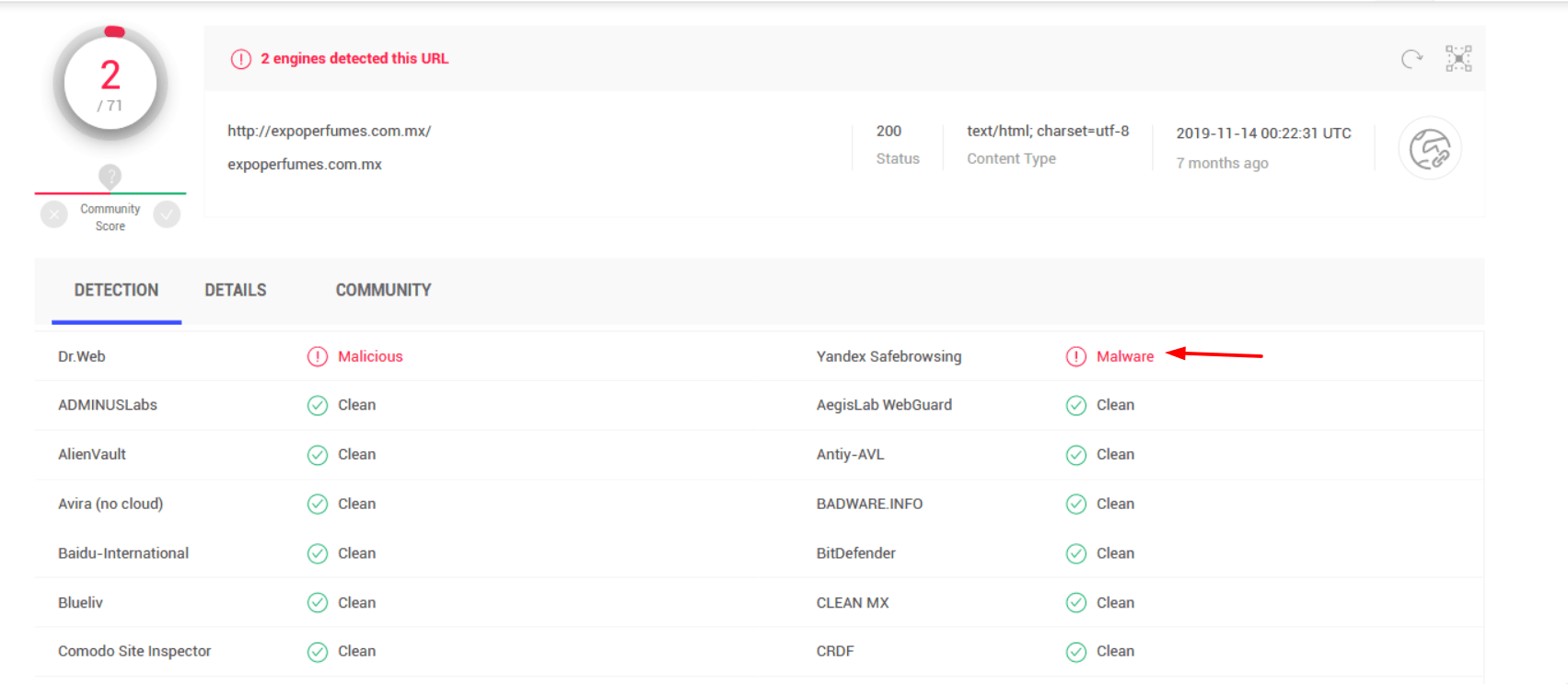Click the BADWARE.INFO engine name
This screenshot has width=1568, height=684.
[x=869, y=504]
